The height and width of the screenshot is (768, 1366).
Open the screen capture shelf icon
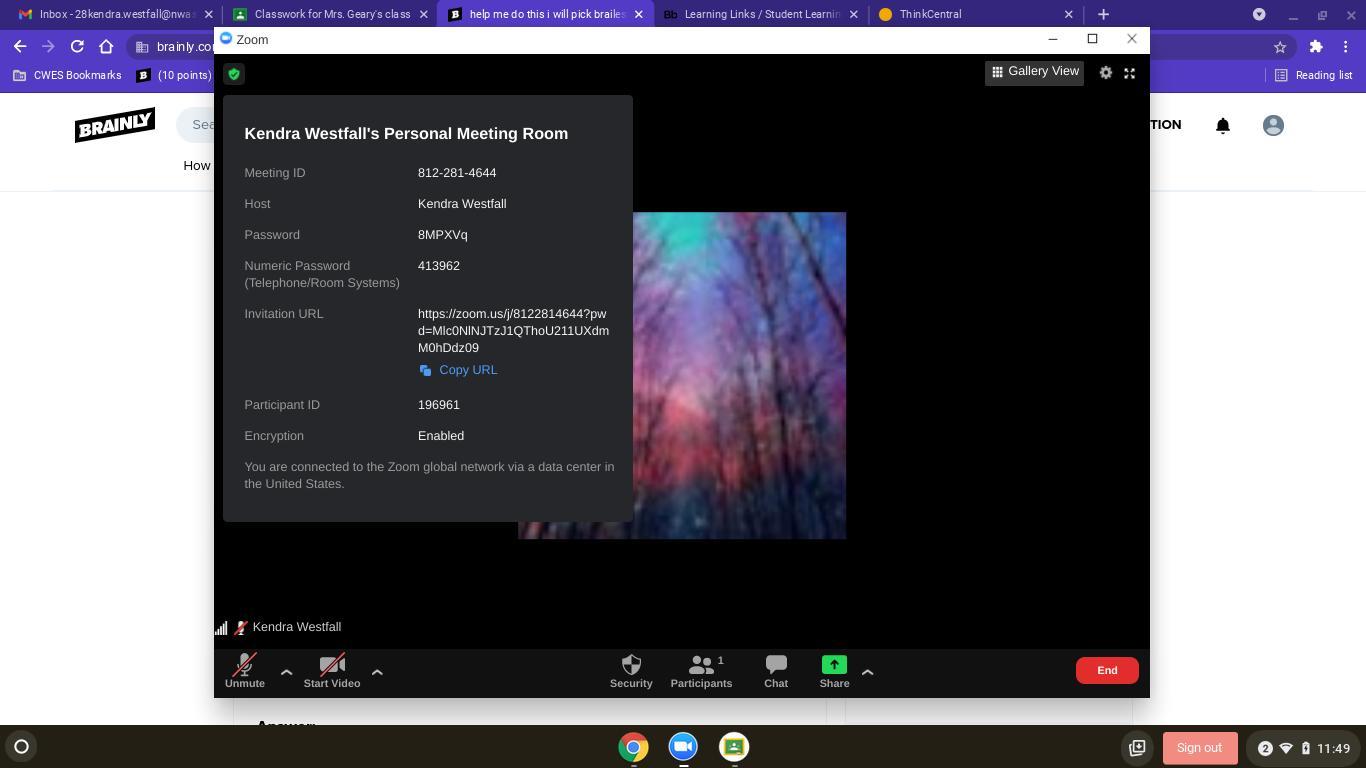pyautogui.click(x=1137, y=748)
